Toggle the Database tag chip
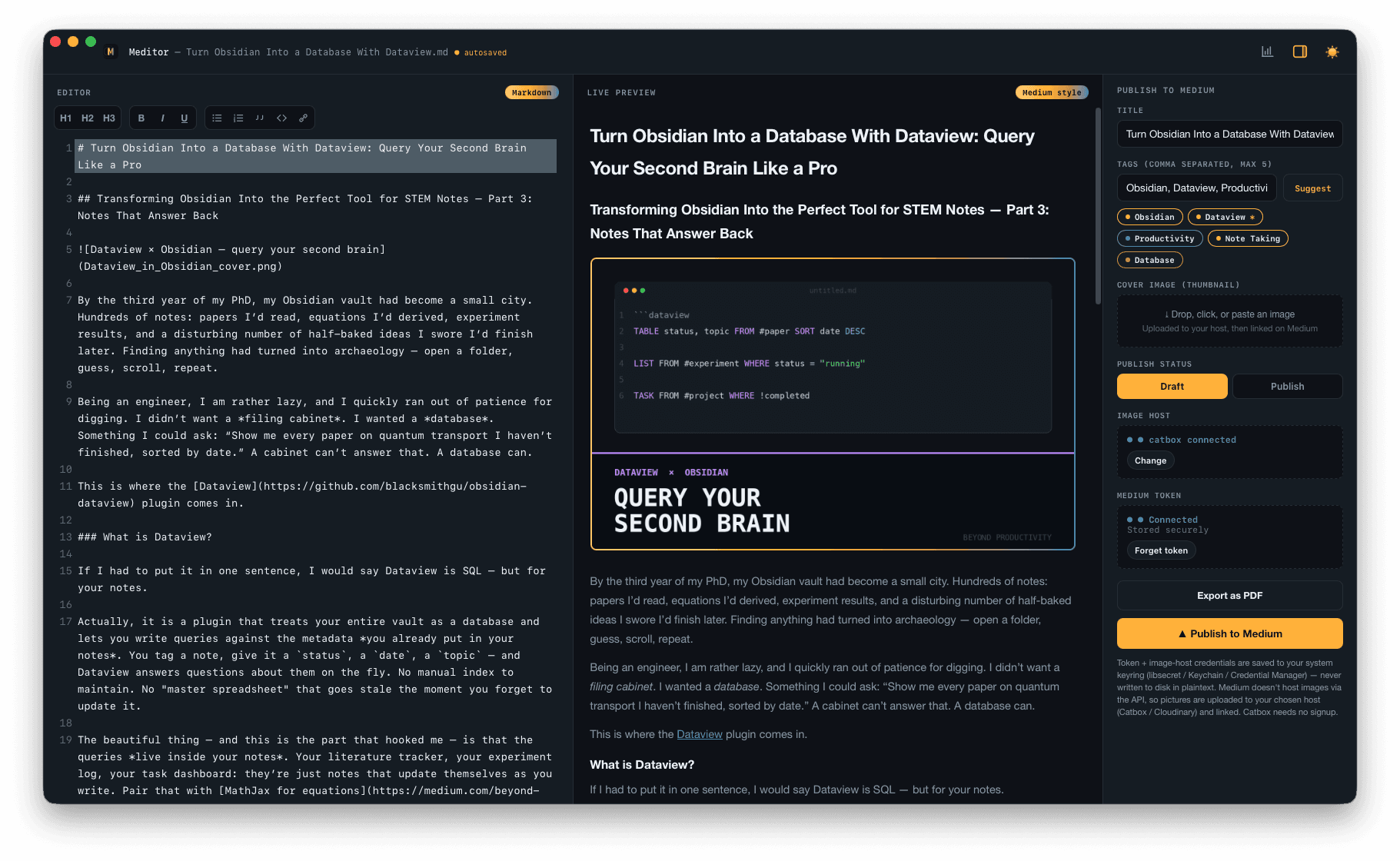Viewport: 1400px width, 861px height. pyautogui.click(x=1149, y=260)
